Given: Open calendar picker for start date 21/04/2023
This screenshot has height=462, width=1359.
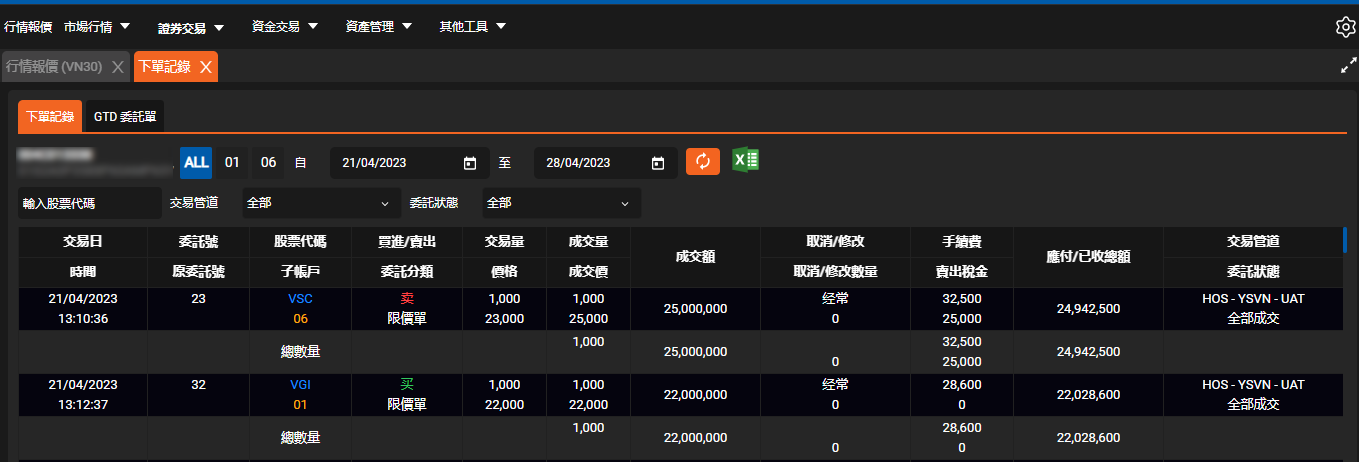Looking at the screenshot, I should coord(470,163).
